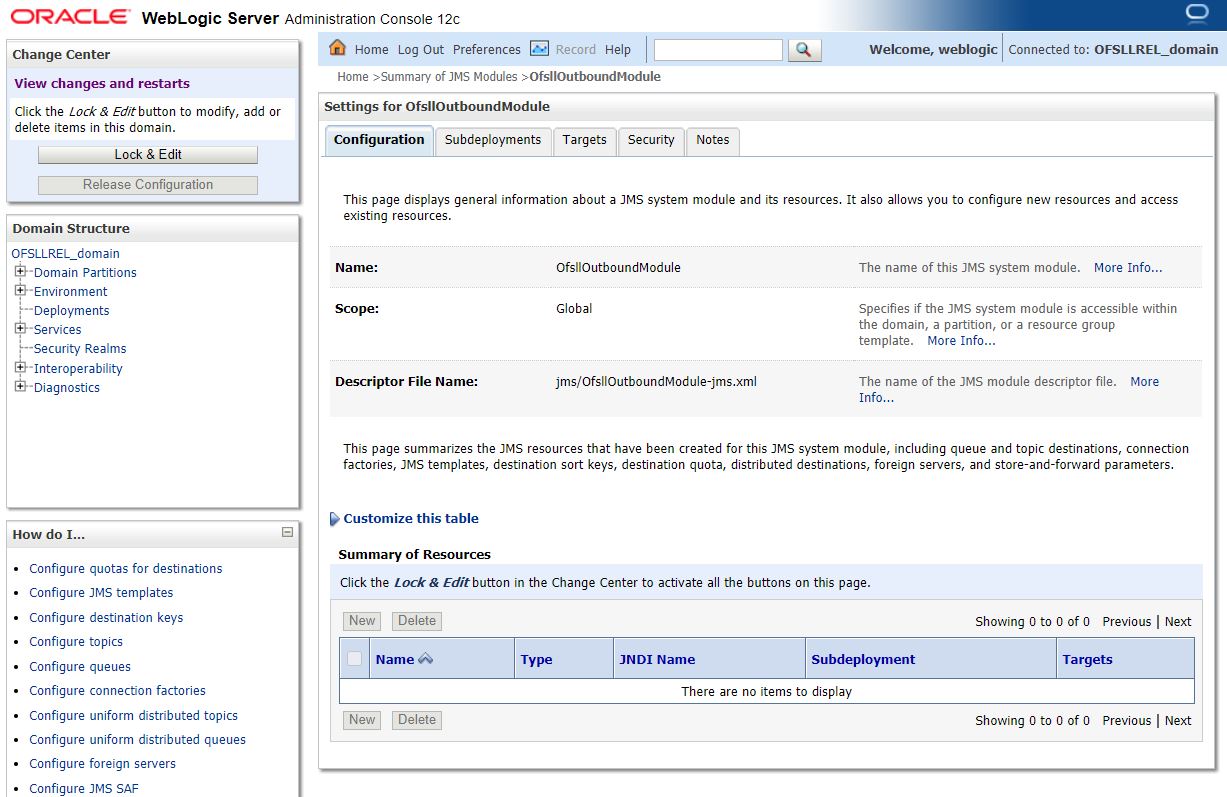Click the magnifier search button
The width and height of the screenshot is (1227, 797).
[x=804, y=49]
